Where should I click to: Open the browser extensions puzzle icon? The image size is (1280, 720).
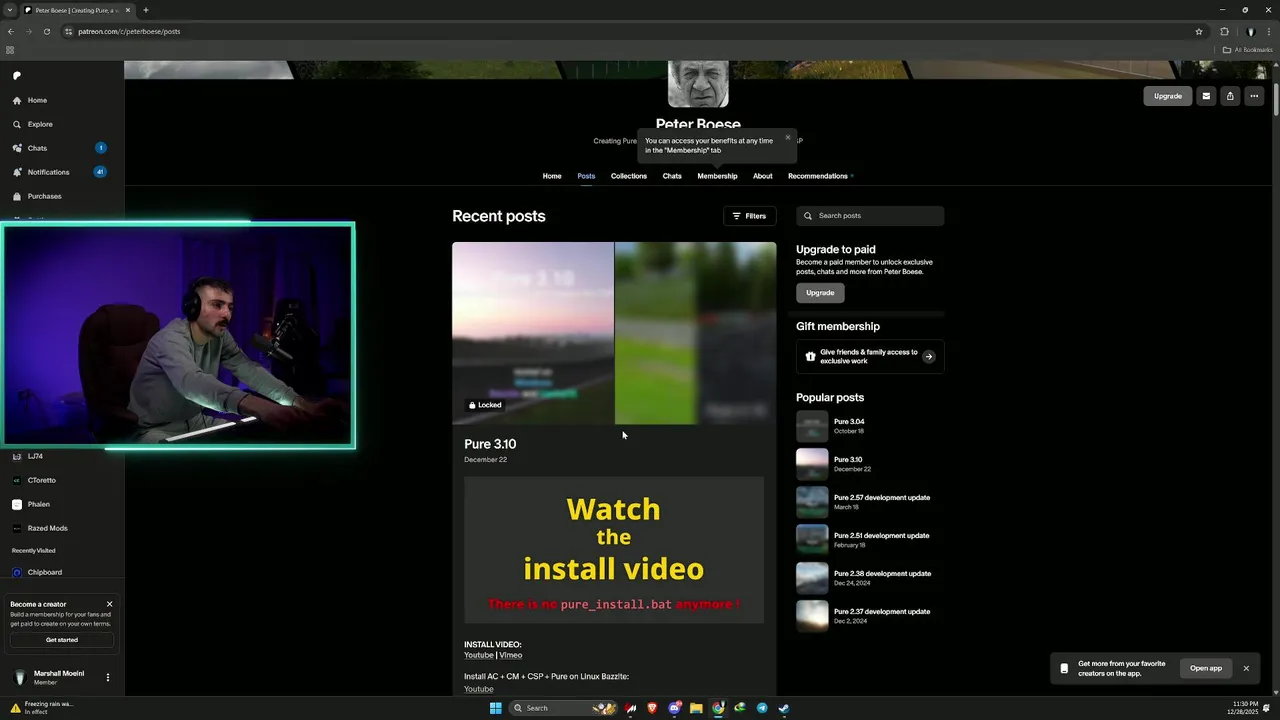tap(1224, 31)
